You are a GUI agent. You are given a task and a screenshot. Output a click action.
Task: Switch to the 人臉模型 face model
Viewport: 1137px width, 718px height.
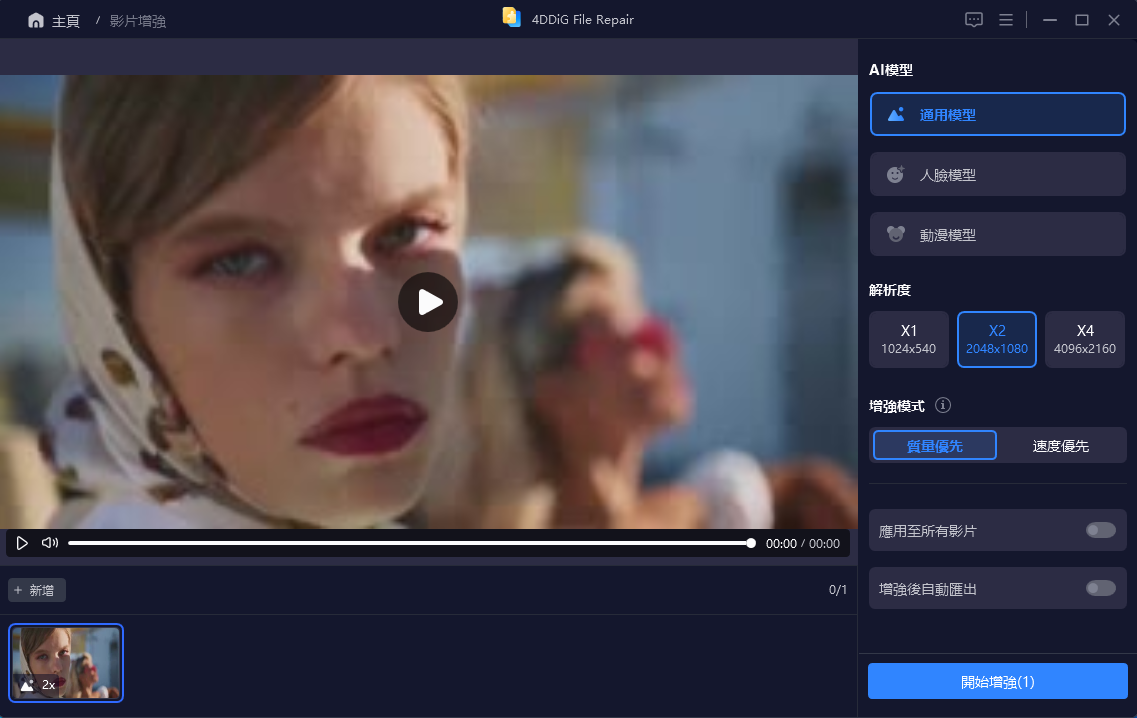[996, 173]
